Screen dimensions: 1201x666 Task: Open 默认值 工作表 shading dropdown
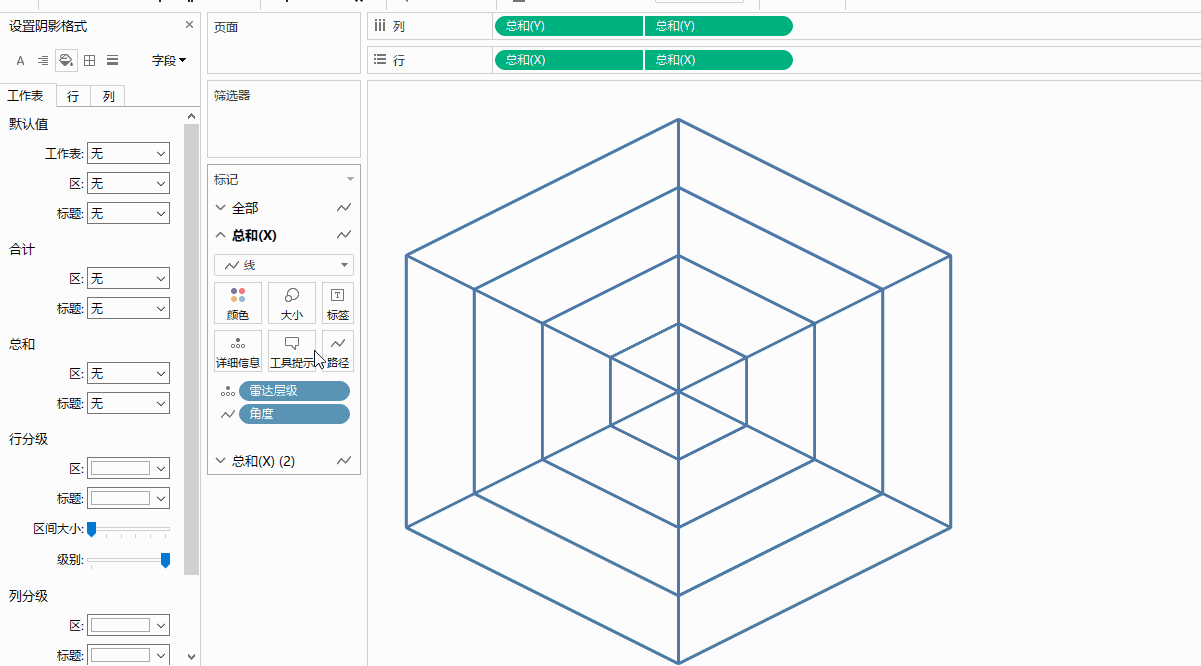coord(128,153)
